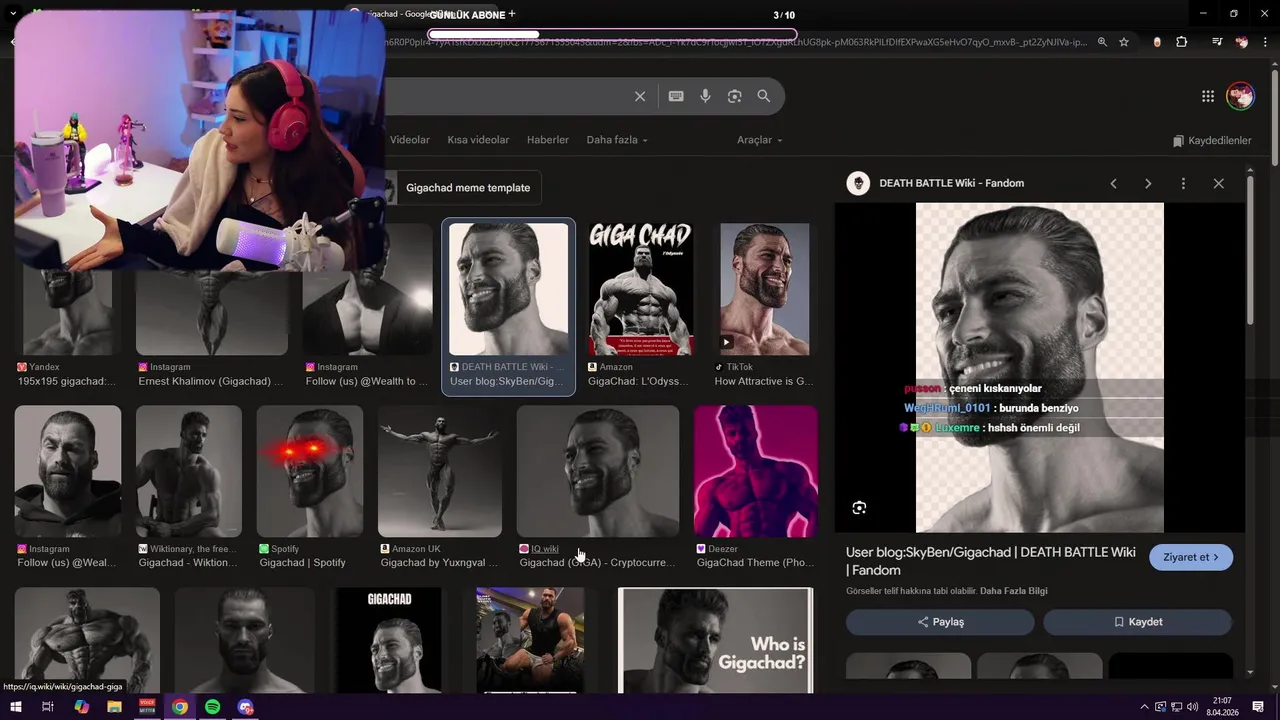Screen dimensions: 1280x720
Task: Open the Chrome extensions puzzle icon
Action: (x=1182, y=42)
